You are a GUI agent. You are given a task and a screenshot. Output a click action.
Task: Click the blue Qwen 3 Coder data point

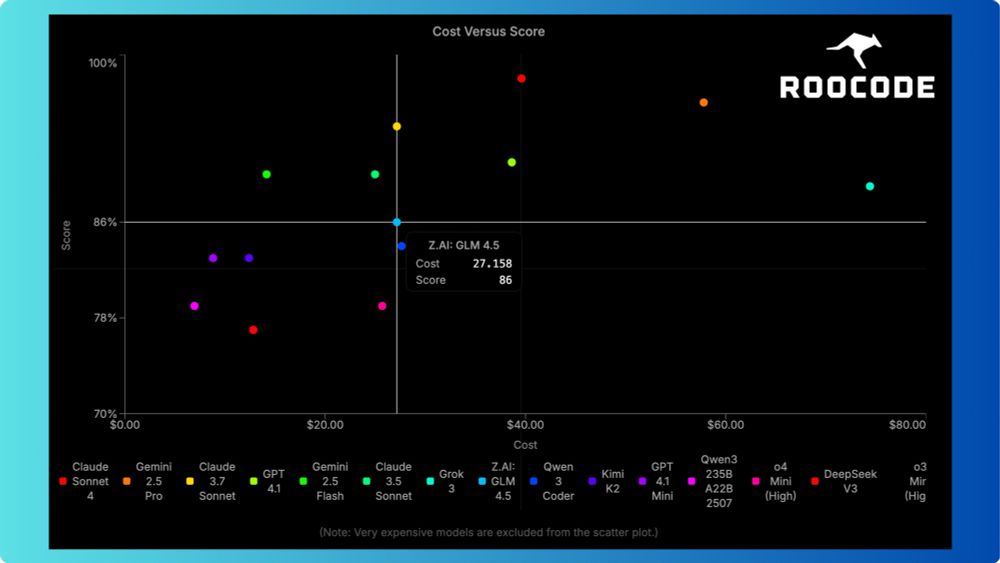(401, 246)
